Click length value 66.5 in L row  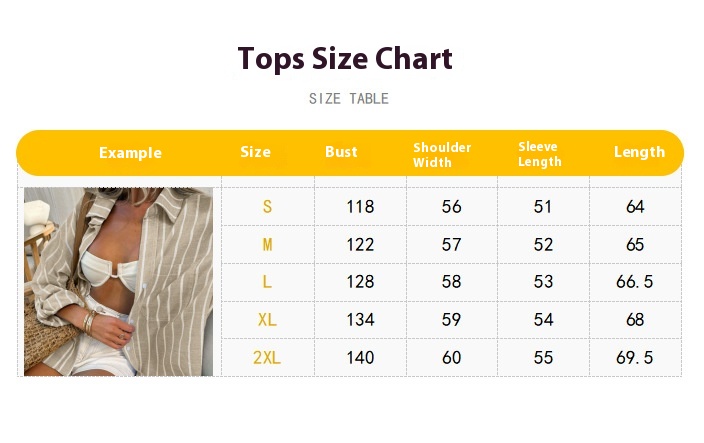[x=634, y=282]
